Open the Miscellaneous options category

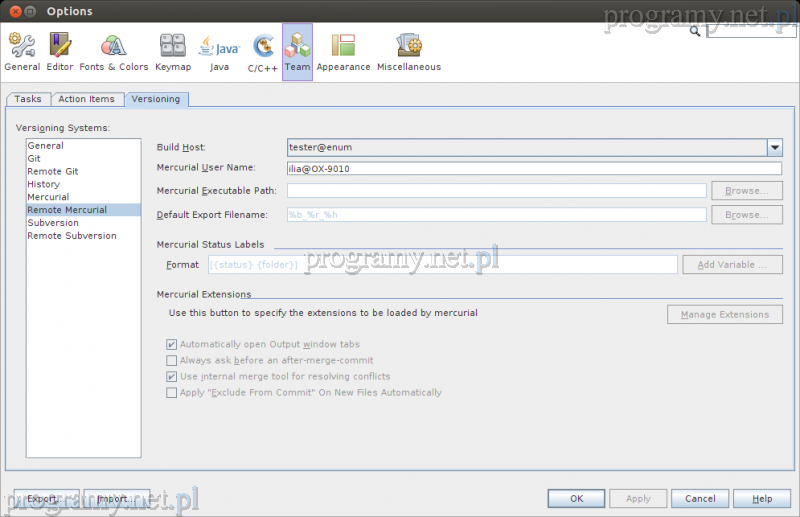408,52
